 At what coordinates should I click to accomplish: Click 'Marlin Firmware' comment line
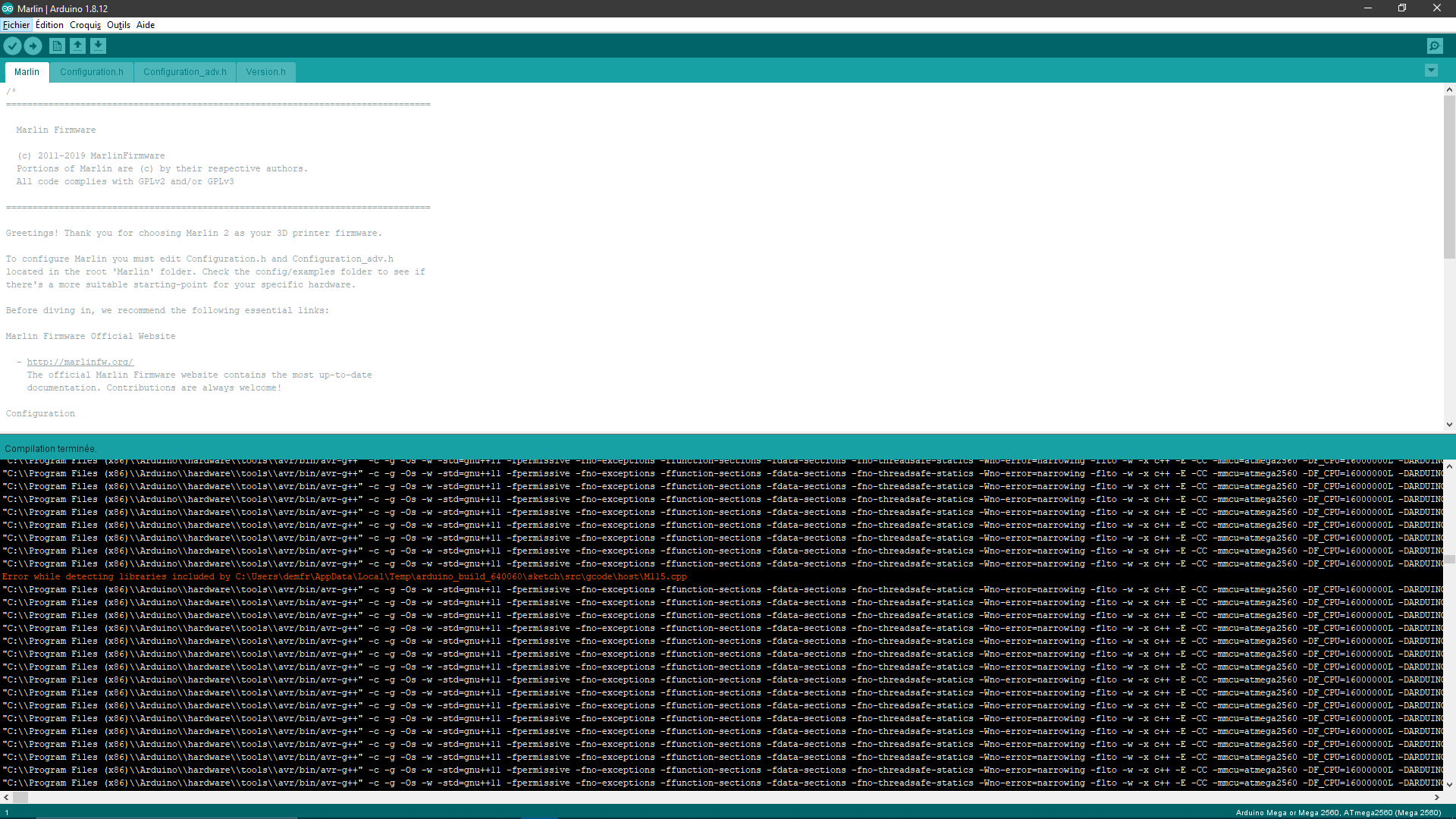point(56,130)
